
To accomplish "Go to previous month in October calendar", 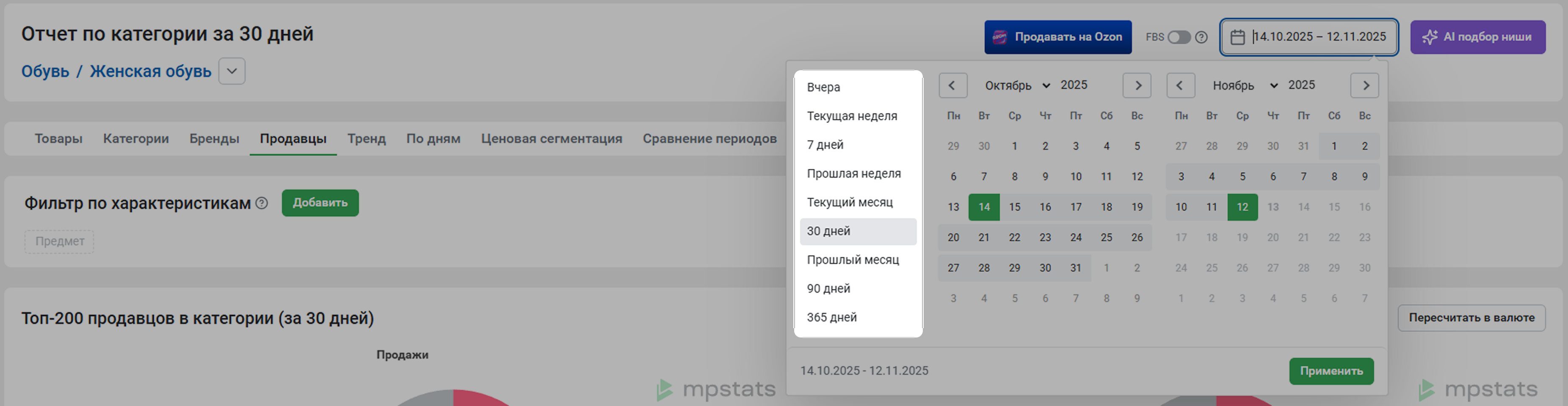I will pyautogui.click(x=952, y=86).
